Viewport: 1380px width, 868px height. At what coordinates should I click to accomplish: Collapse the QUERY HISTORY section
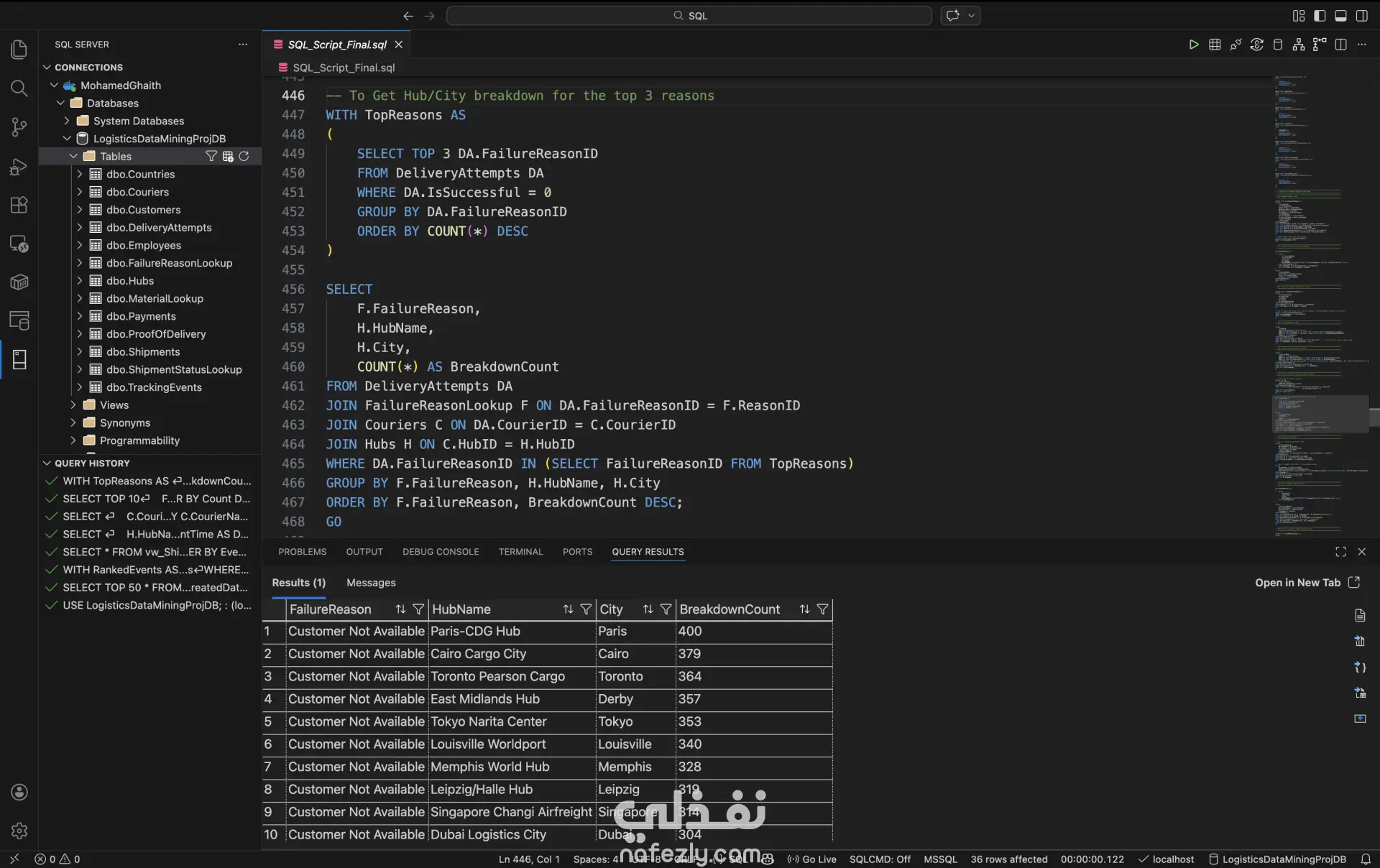(47, 463)
